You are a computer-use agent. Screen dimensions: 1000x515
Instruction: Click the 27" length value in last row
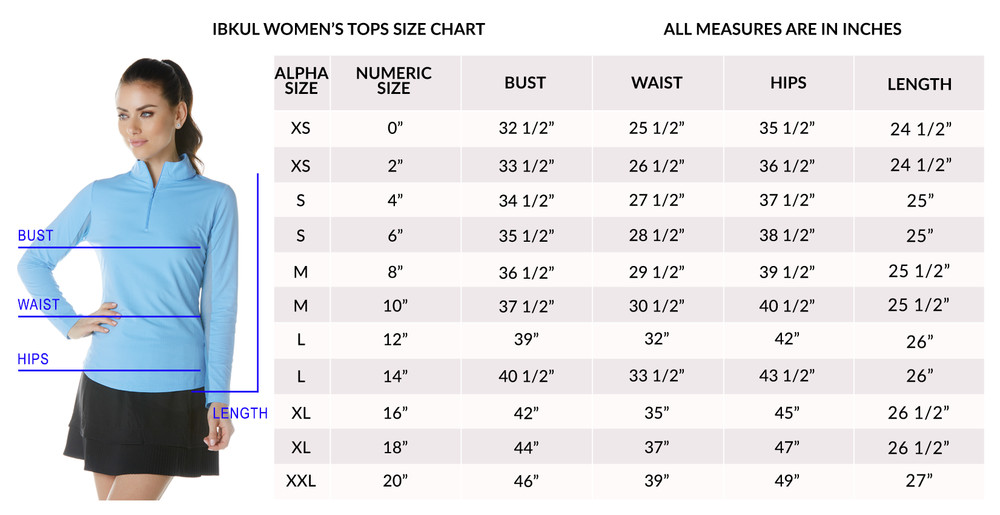coord(920,481)
